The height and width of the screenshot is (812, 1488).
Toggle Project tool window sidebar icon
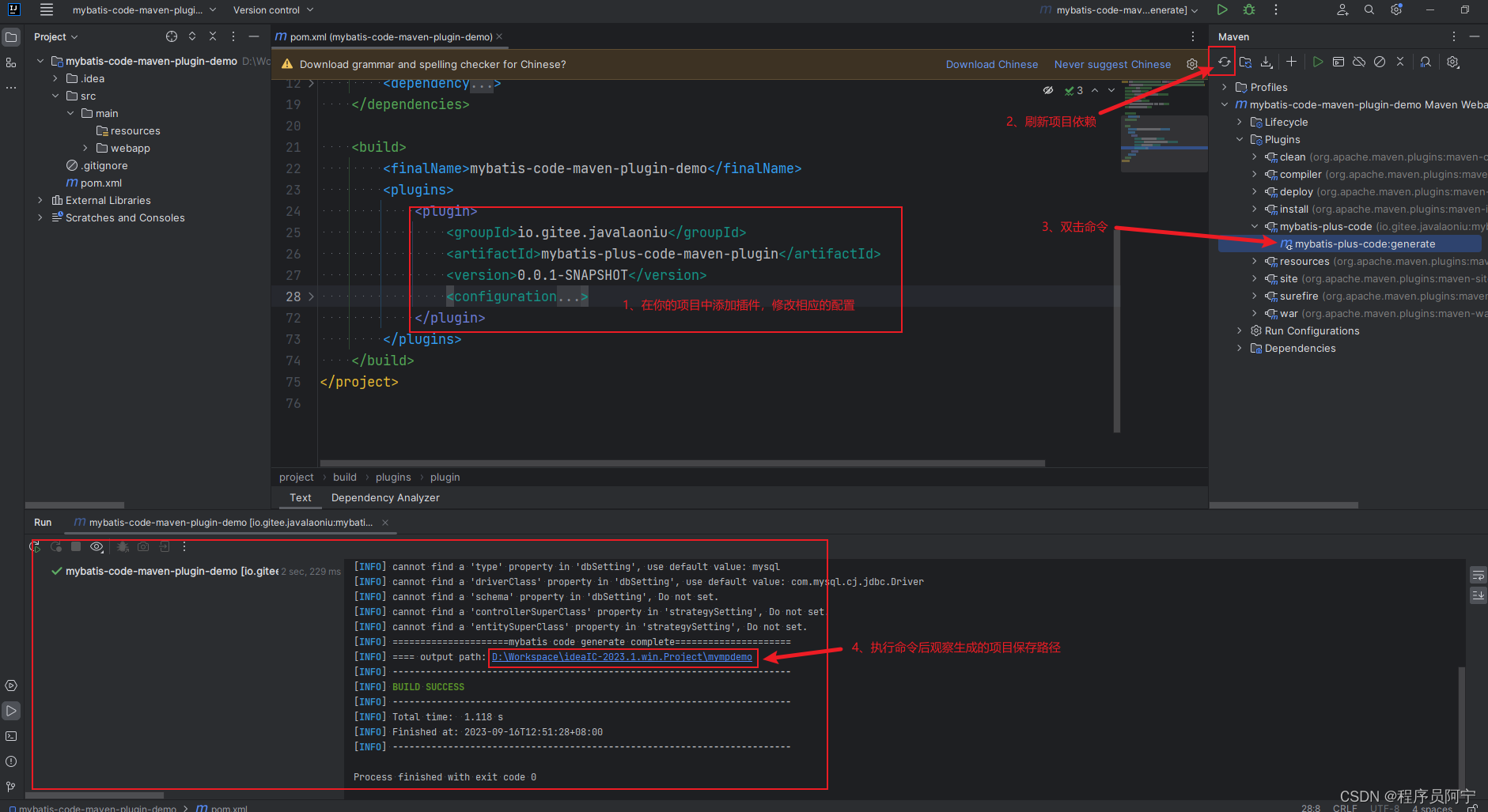tap(11, 37)
